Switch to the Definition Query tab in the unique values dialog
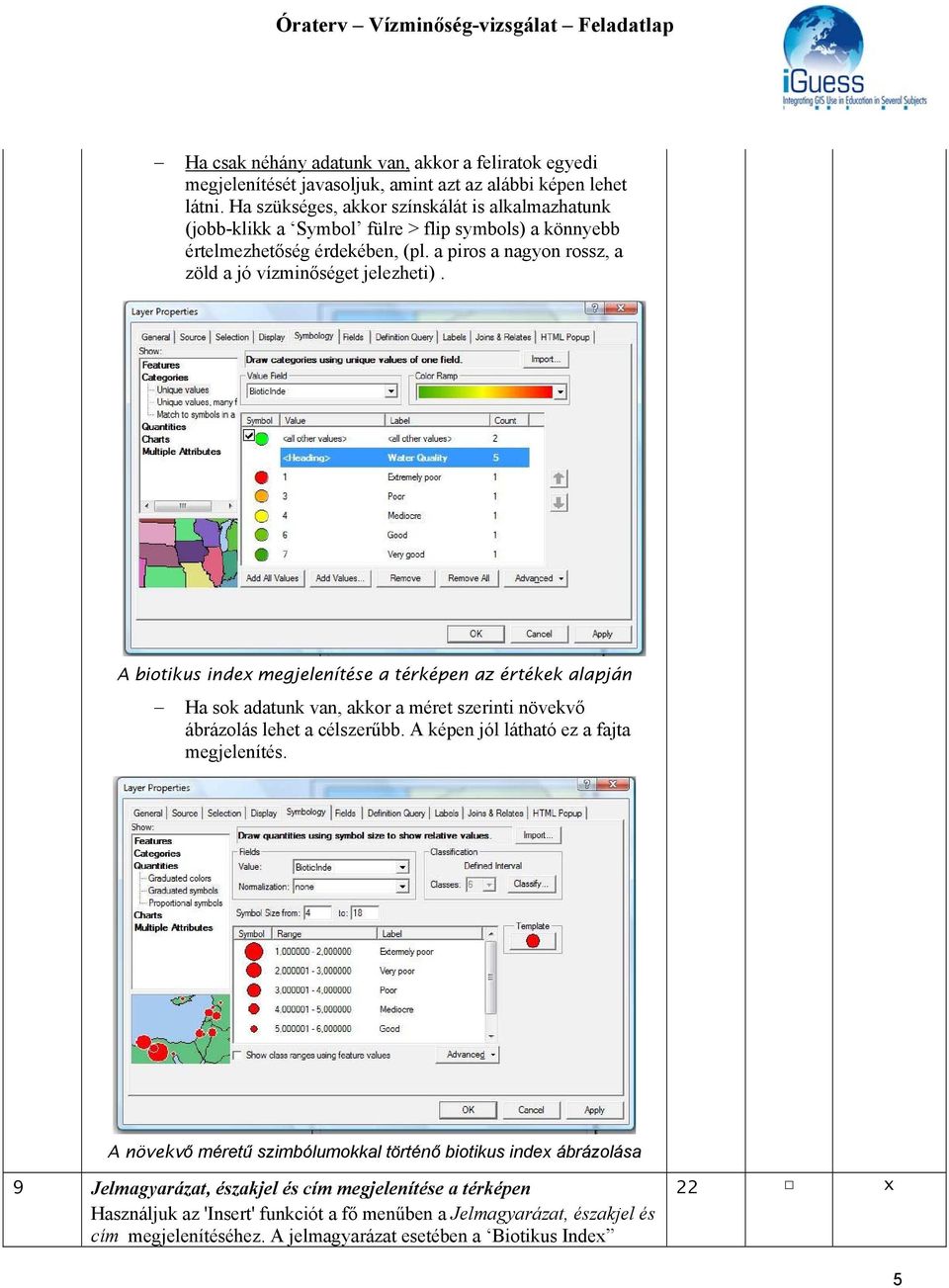The height and width of the screenshot is (1288, 949). (x=404, y=337)
